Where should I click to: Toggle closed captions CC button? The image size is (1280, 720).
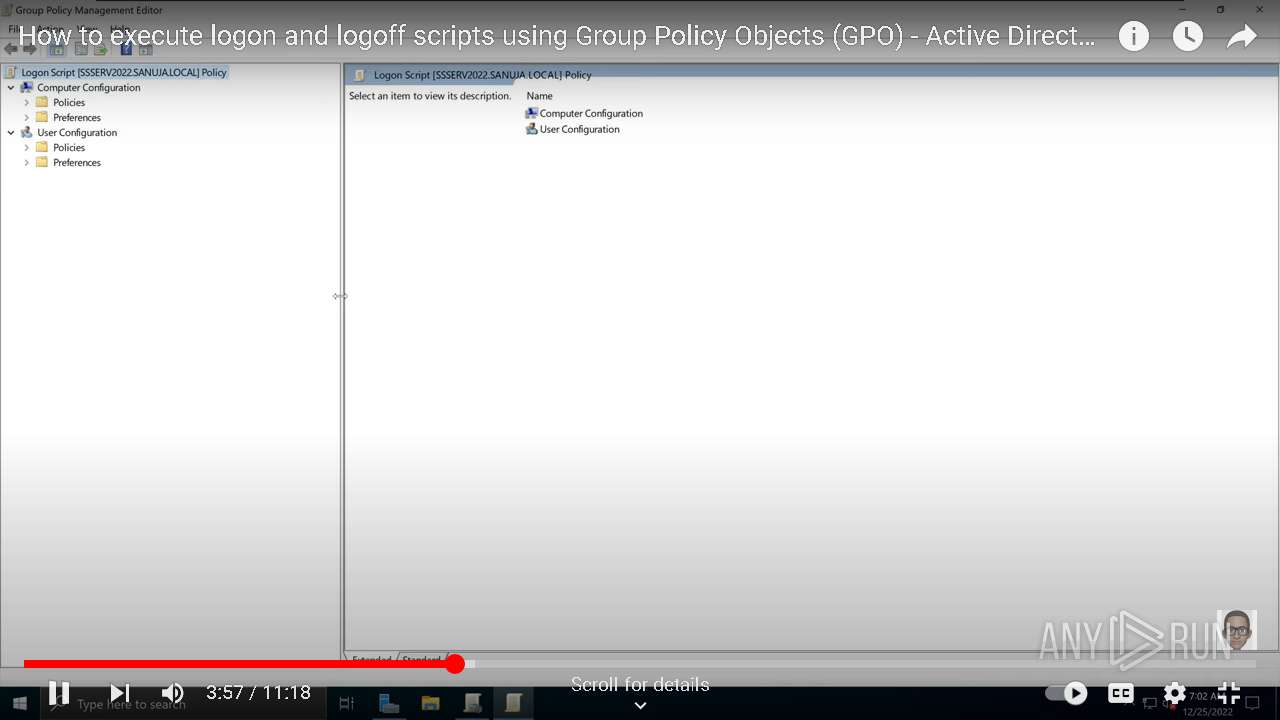1121,692
